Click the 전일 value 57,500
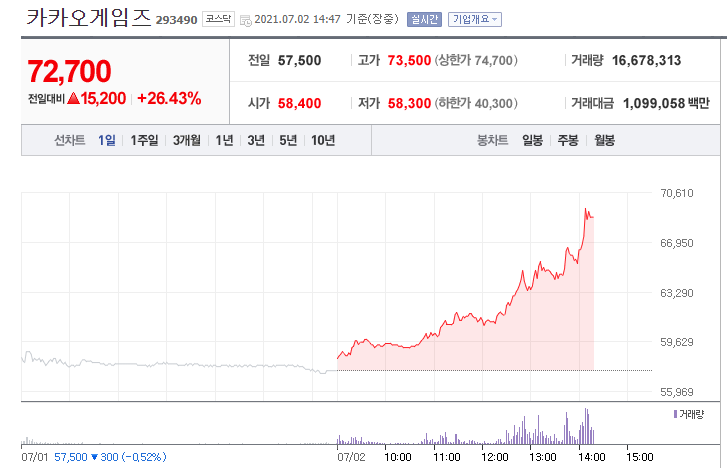 tap(300, 60)
